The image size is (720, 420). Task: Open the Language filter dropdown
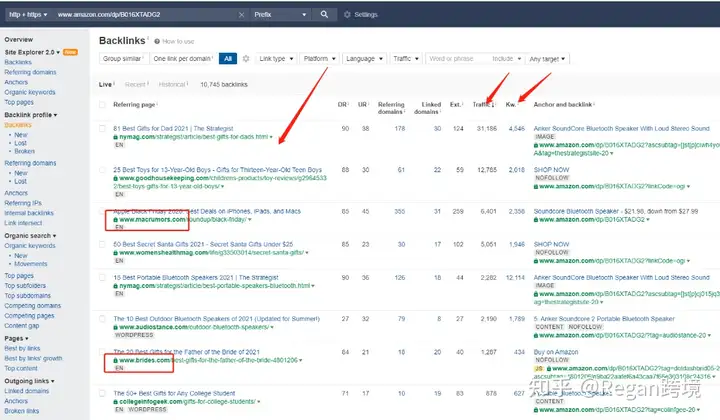[364, 59]
